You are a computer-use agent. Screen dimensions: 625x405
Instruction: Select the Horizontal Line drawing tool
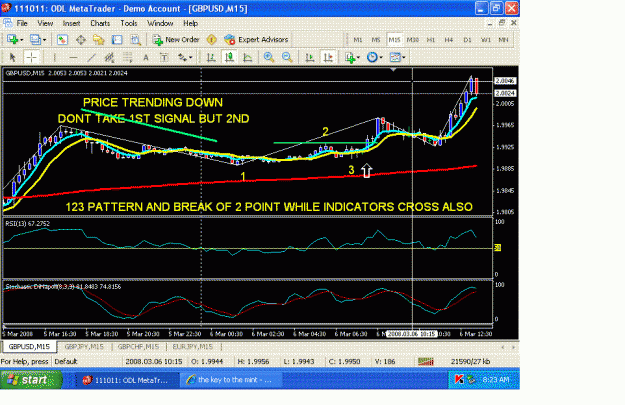[x=73, y=57]
